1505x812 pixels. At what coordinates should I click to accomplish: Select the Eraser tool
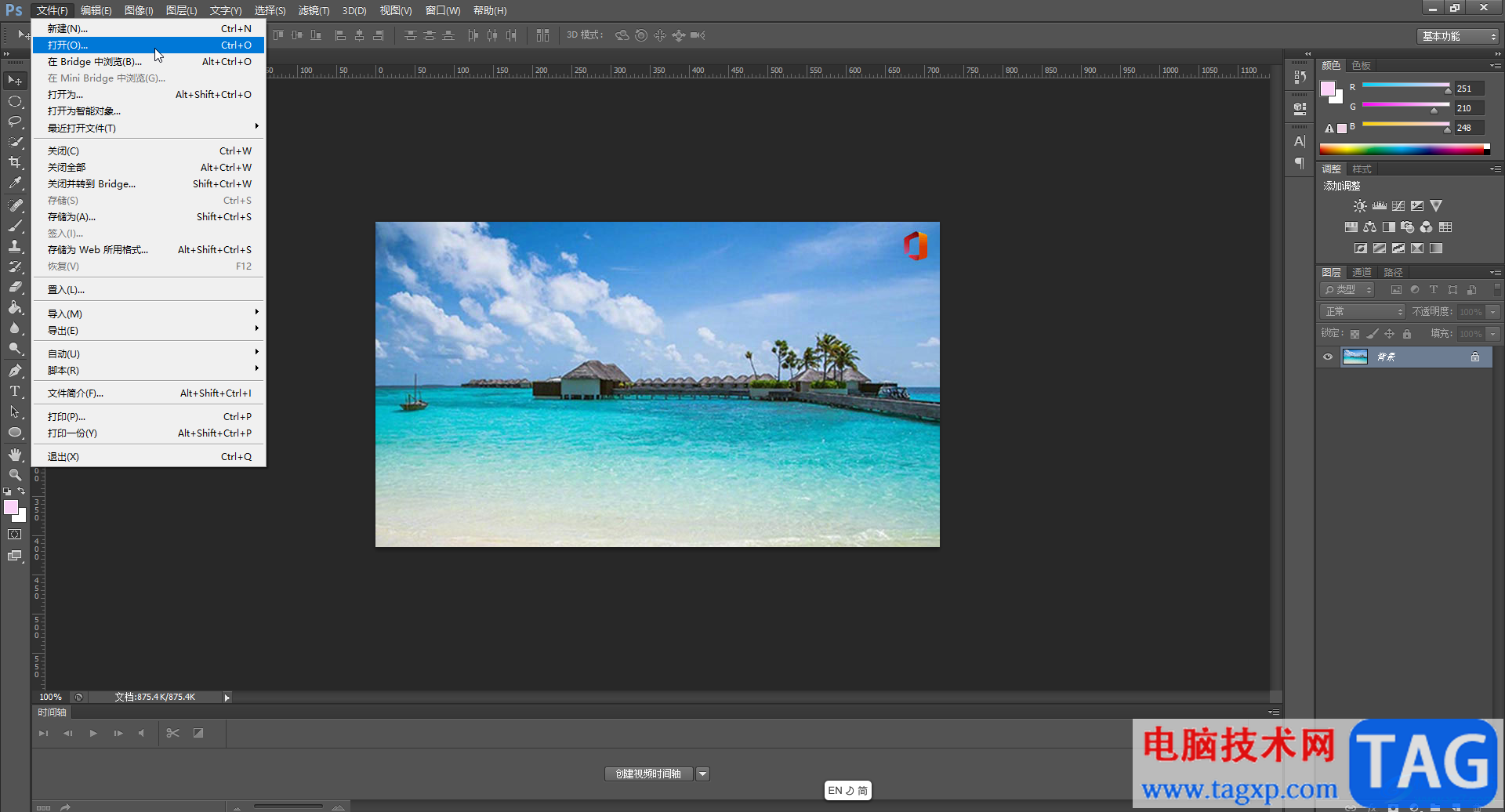[15, 287]
